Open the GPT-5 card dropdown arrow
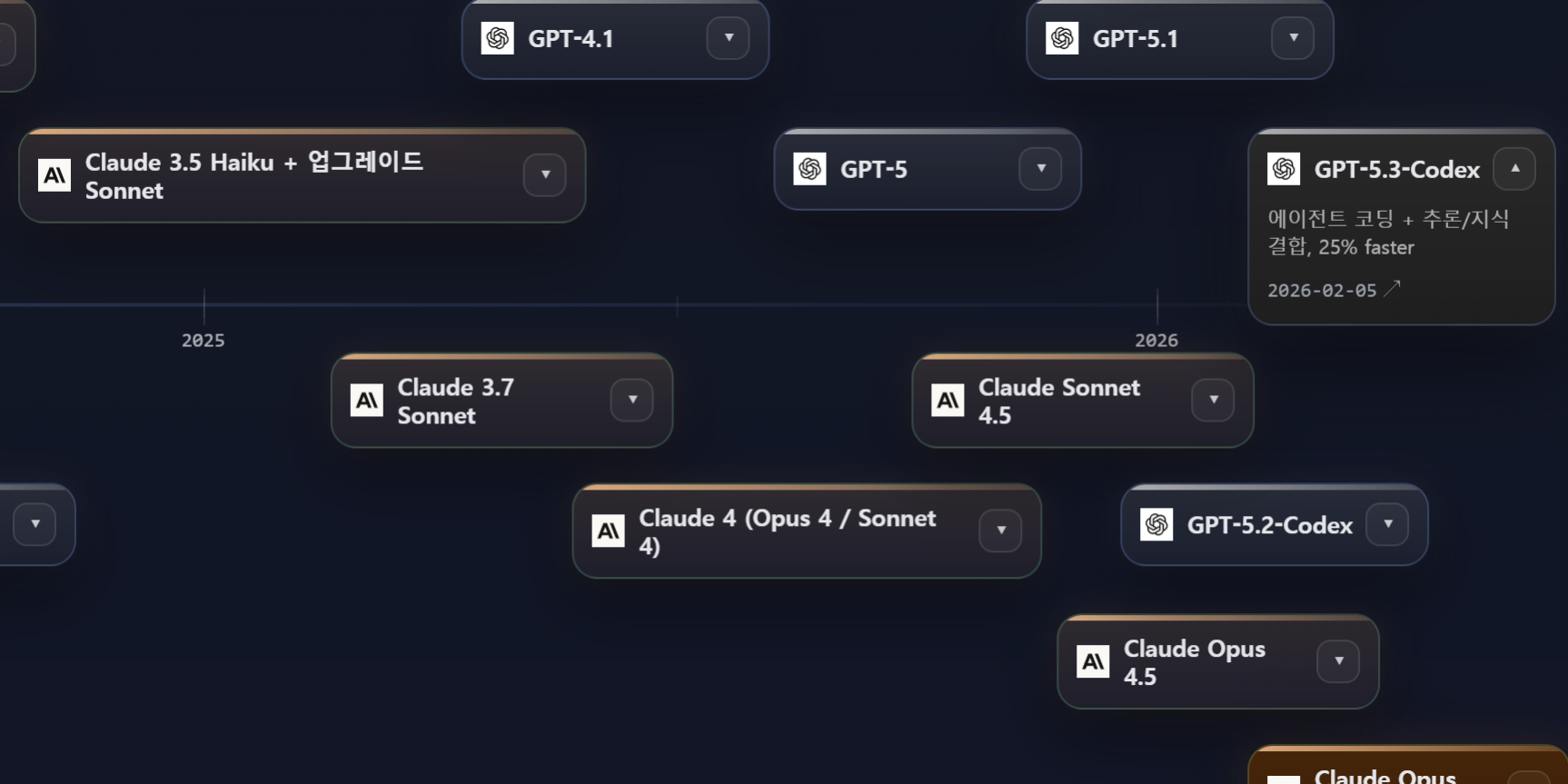The height and width of the screenshot is (784, 1568). pos(1040,169)
